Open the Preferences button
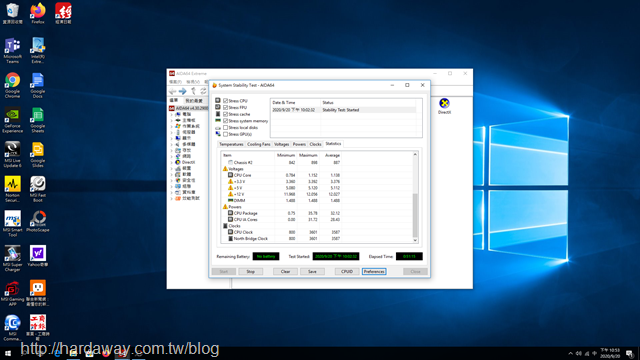The image size is (640, 360). pos(374,271)
